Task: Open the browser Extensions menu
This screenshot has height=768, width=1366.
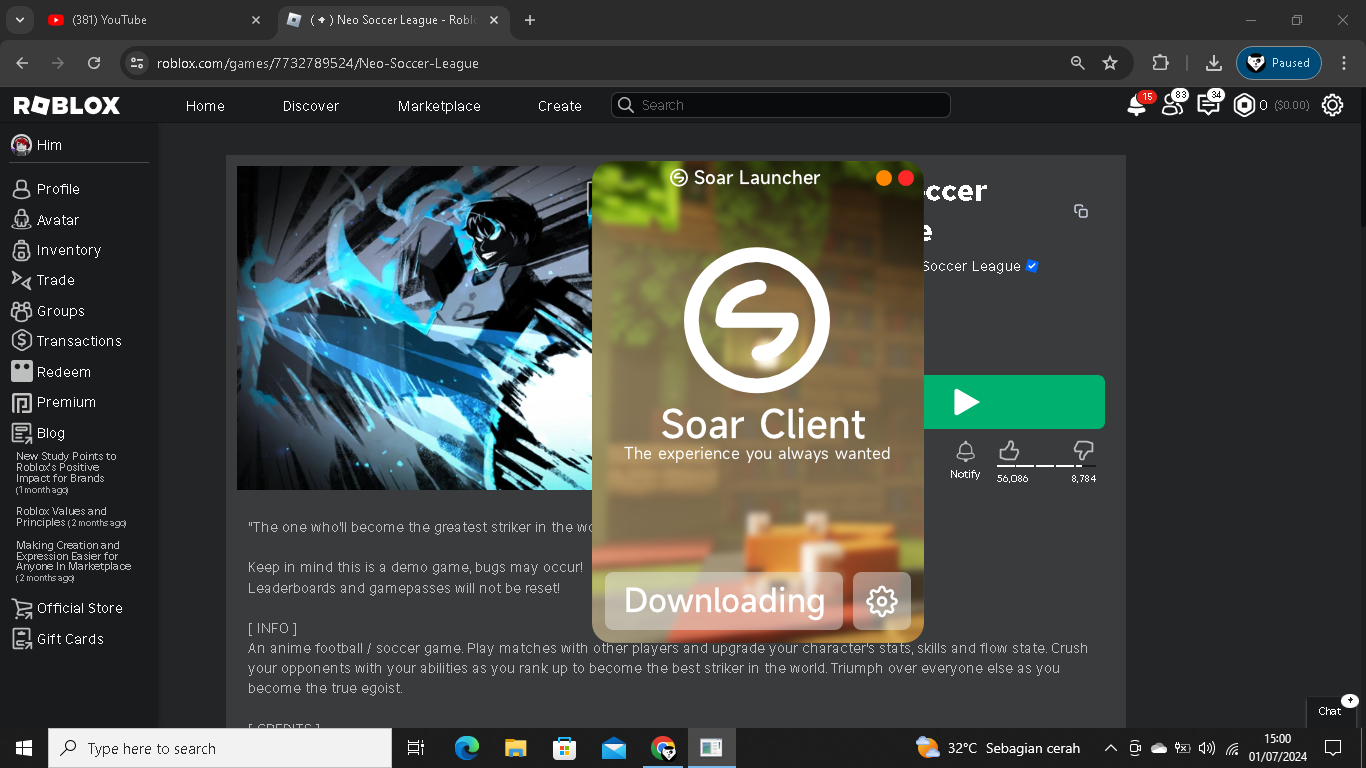Action: (x=1160, y=63)
